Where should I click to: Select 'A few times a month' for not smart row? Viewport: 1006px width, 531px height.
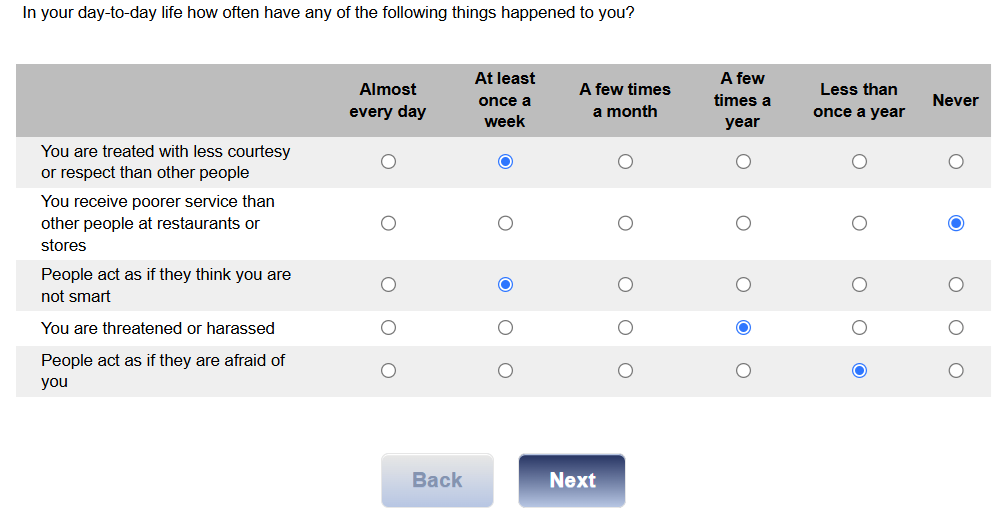[x=626, y=285]
